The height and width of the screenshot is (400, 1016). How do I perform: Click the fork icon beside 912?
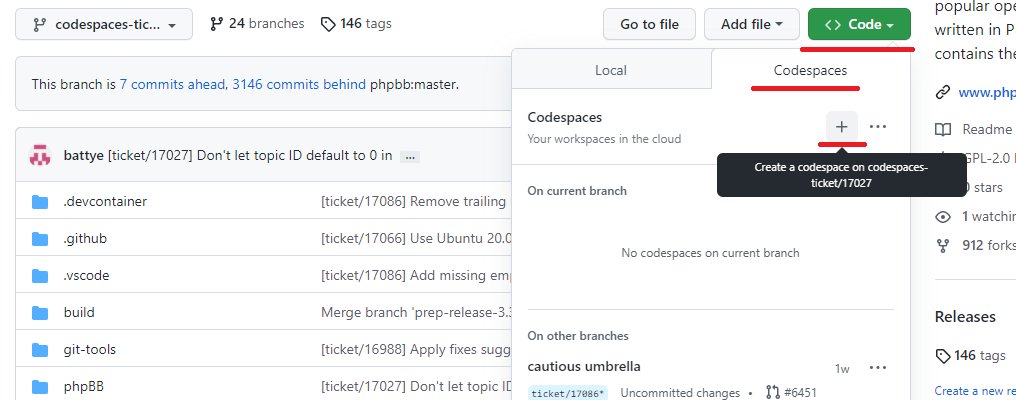[943, 246]
